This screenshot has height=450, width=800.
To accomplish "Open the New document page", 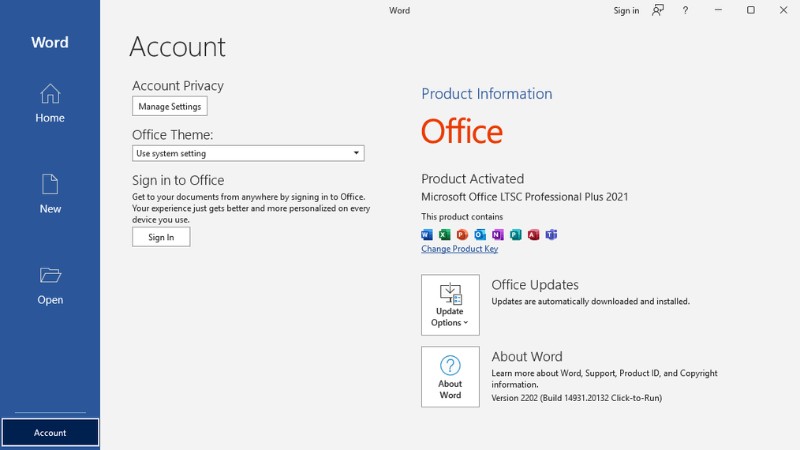I will (50, 194).
